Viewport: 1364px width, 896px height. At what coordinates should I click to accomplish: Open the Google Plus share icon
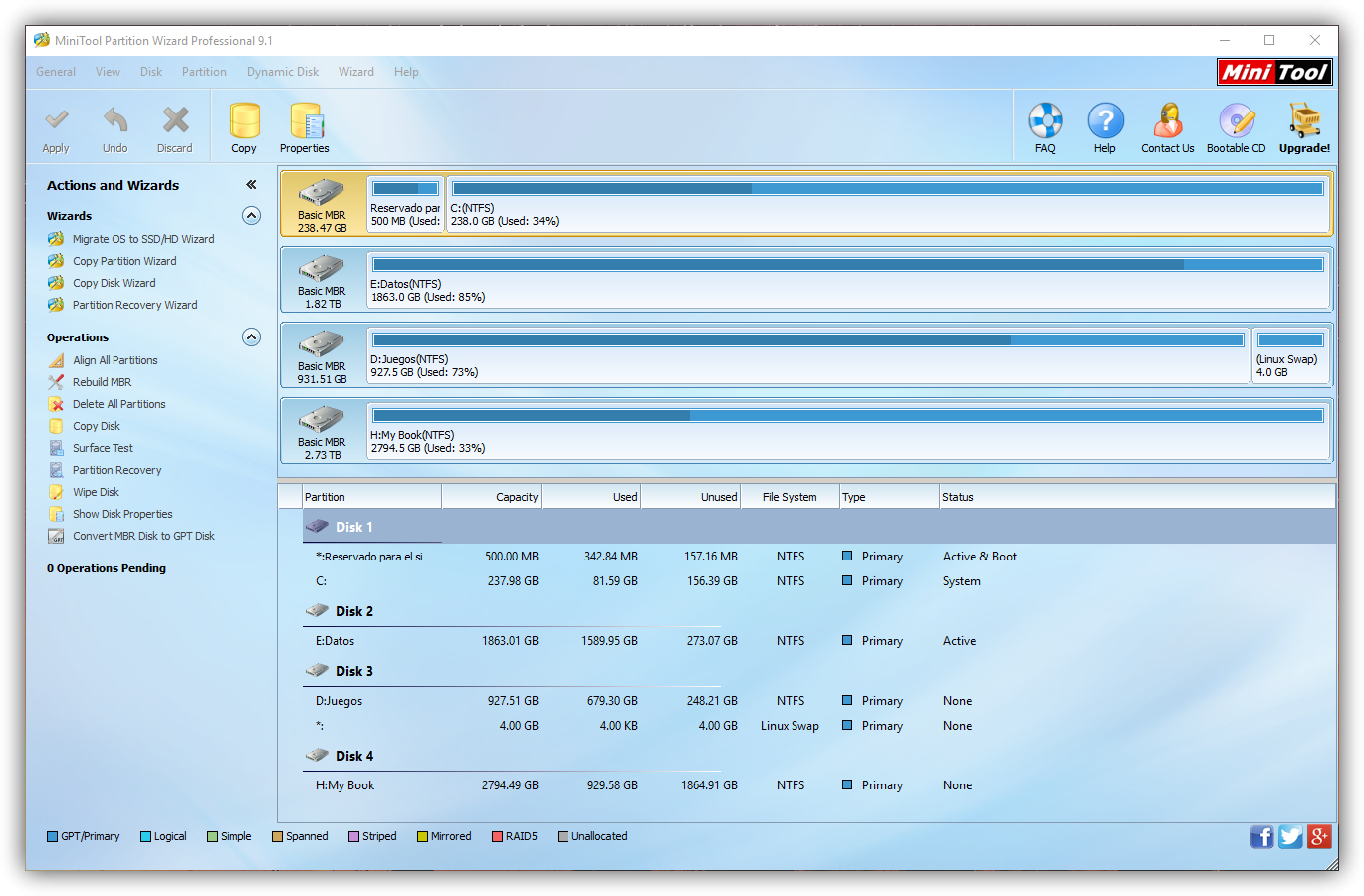pyautogui.click(x=1319, y=836)
